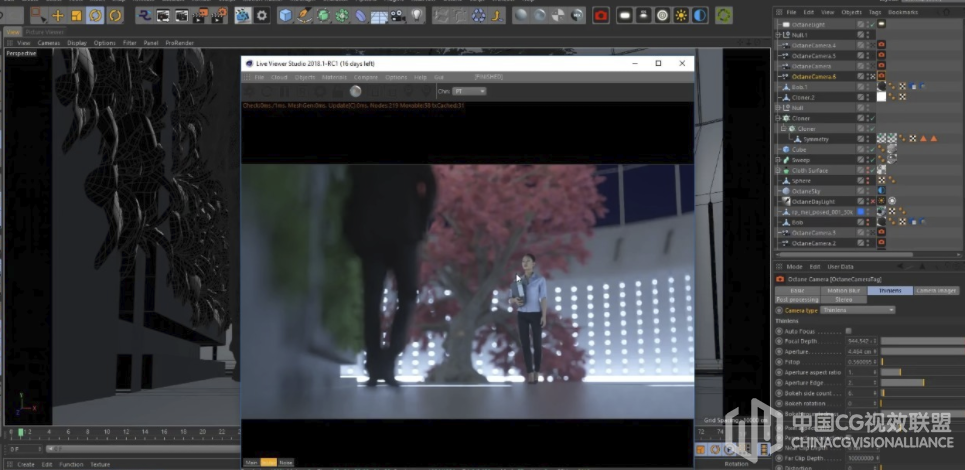
Task: Open the Floor environment icon
Action: coord(379,15)
